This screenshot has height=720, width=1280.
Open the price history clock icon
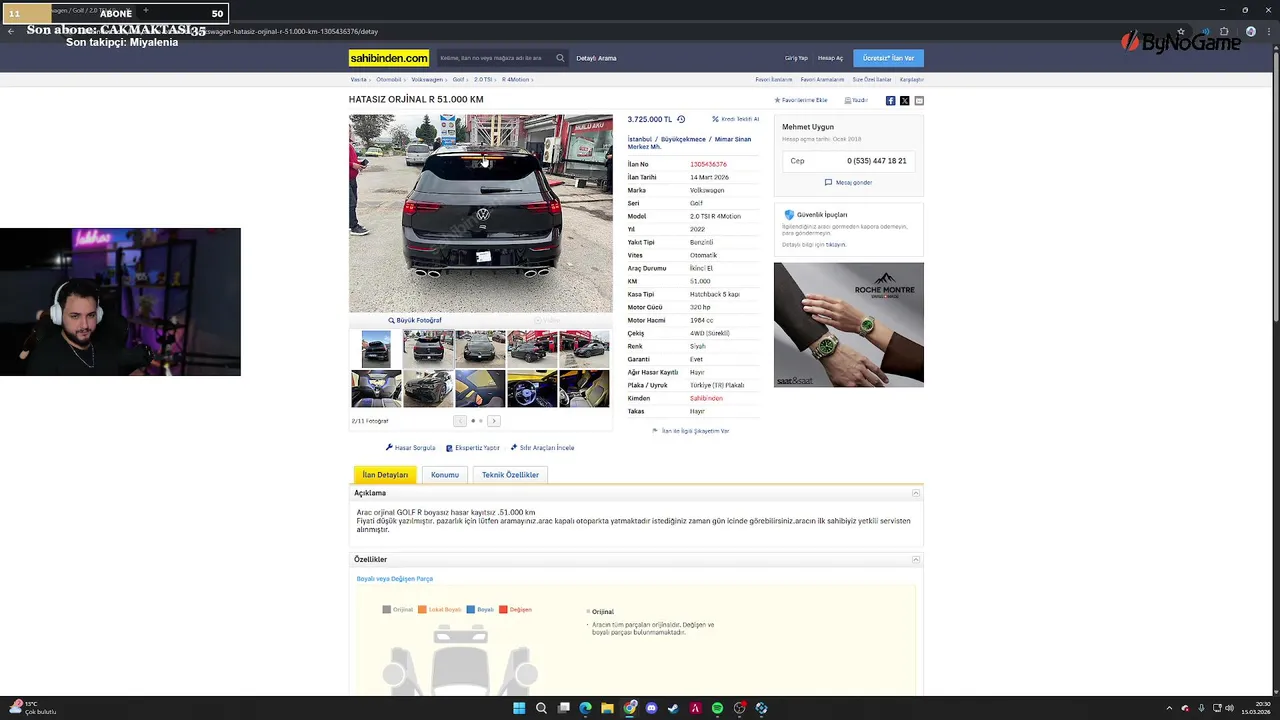click(x=681, y=119)
